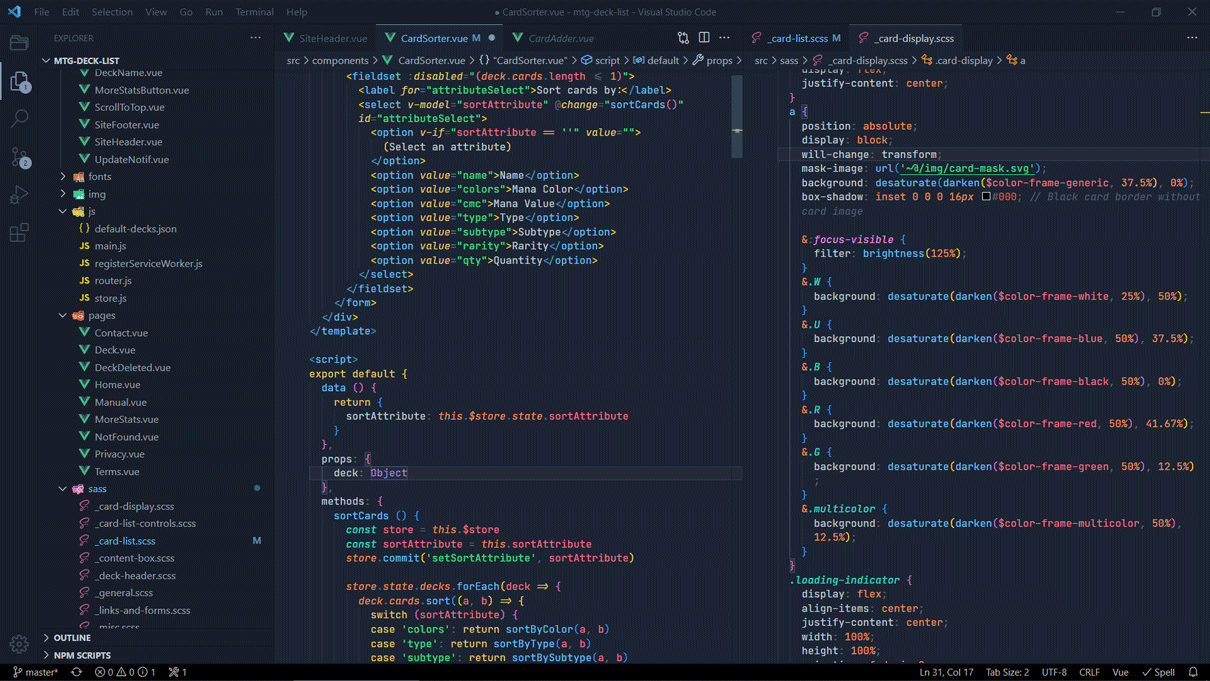Open View menu
Viewport: 1210px width, 681px height.
pos(156,12)
